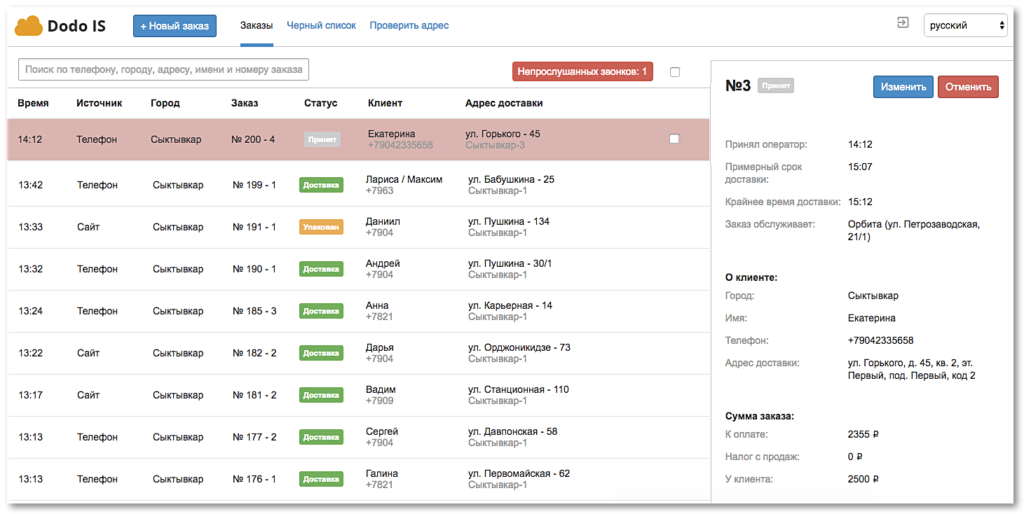This screenshot has width=1024, height=514.
Task: Click the logout arrow icon near language selector
Action: pos(903,23)
